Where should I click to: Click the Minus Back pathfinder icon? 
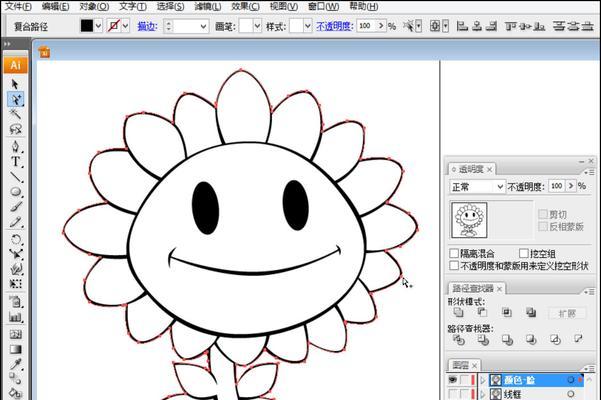(578, 339)
